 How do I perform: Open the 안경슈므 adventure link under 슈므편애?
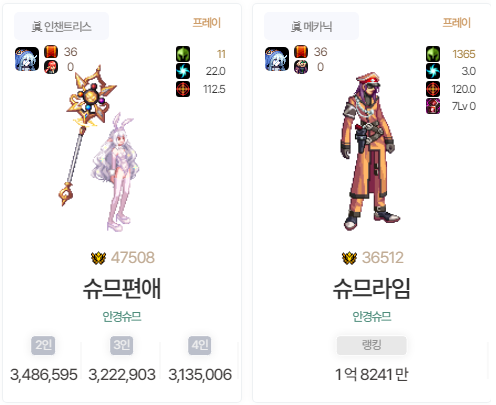click(x=122, y=316)
